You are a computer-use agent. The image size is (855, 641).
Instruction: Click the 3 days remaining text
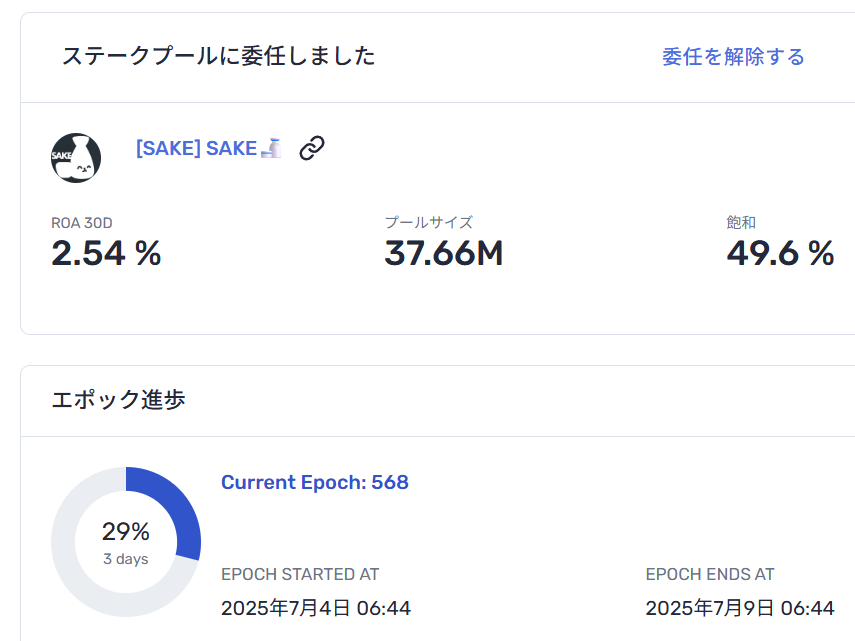126,559
